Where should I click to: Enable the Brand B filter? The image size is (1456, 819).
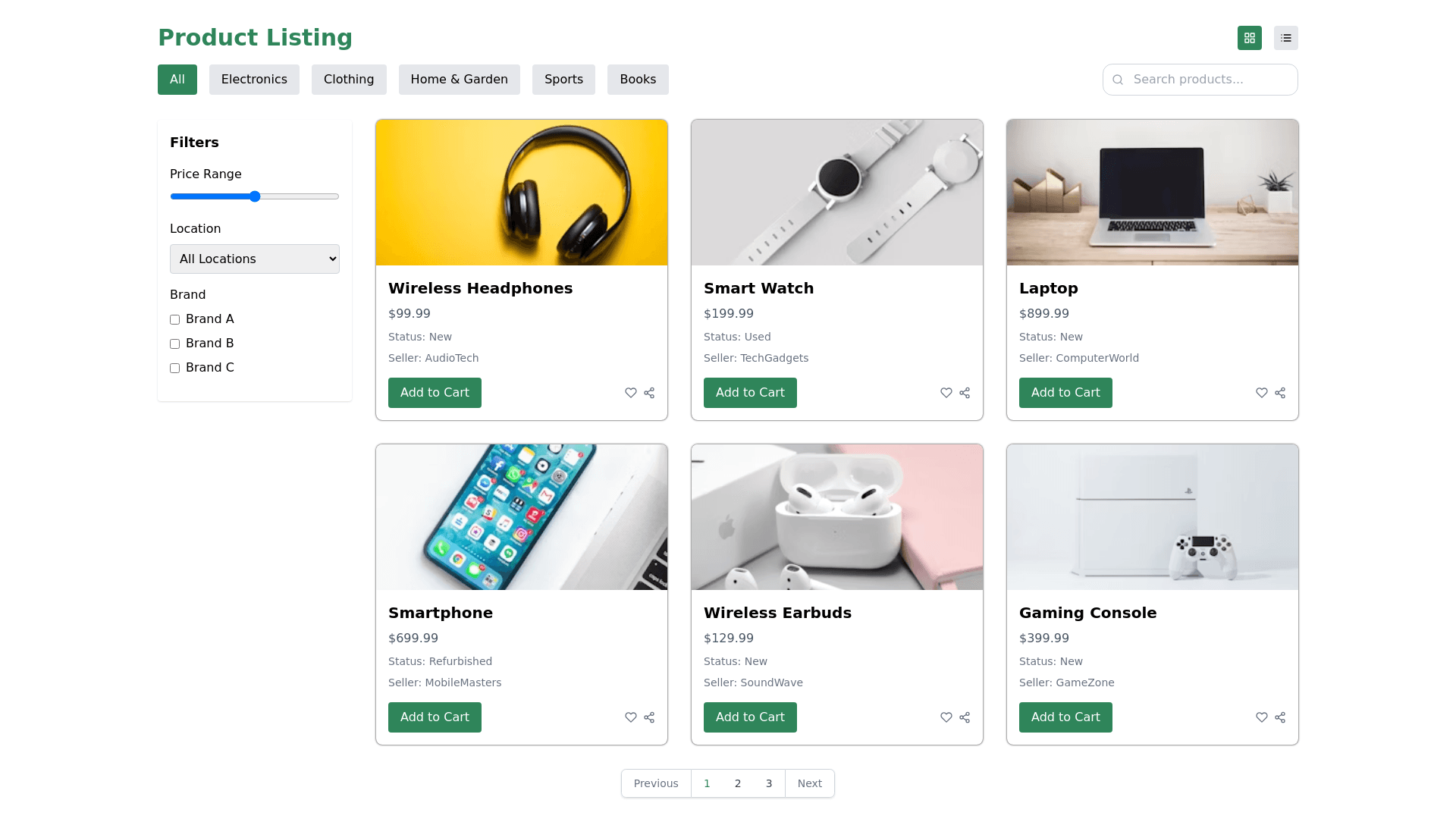(x=174, y=344)
